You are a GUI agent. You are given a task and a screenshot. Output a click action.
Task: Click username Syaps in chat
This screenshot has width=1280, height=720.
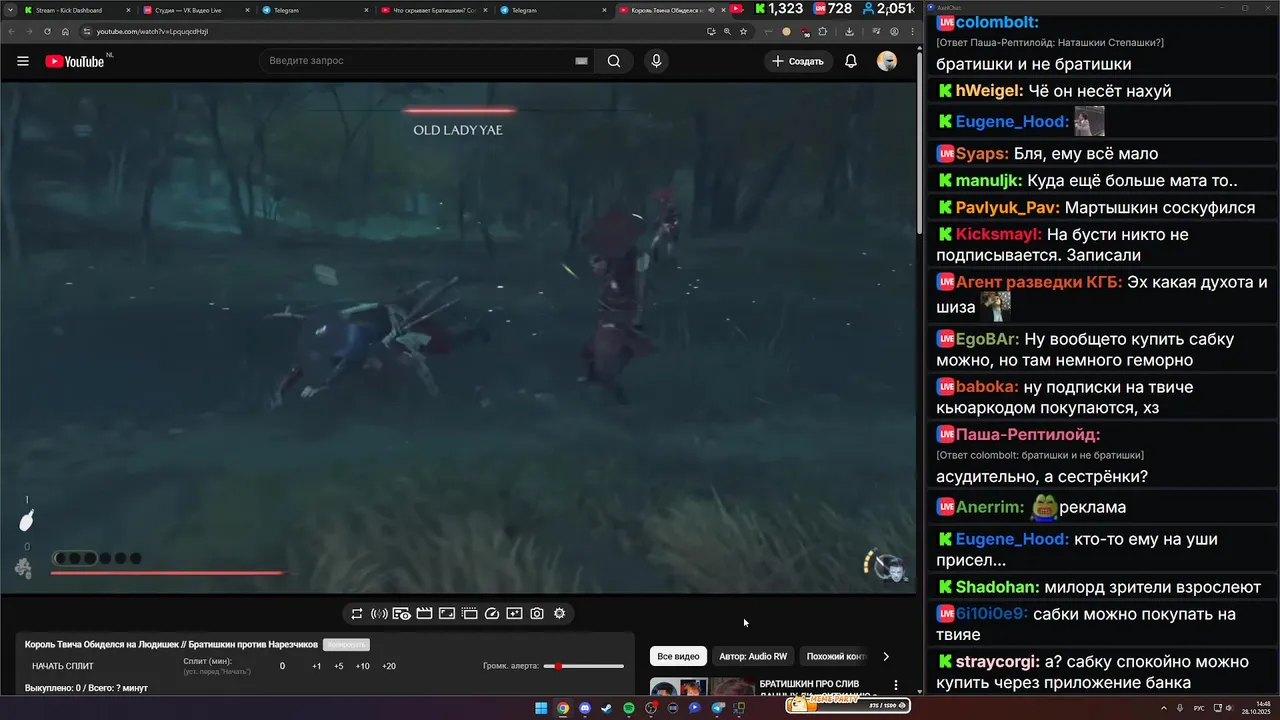coord(981,154)
